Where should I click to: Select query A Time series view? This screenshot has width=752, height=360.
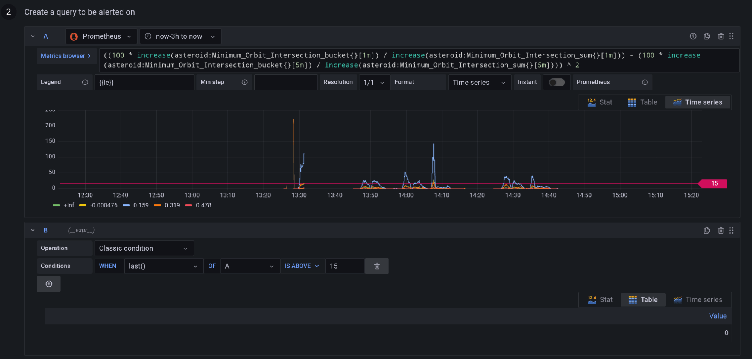[x=698, y=102]
